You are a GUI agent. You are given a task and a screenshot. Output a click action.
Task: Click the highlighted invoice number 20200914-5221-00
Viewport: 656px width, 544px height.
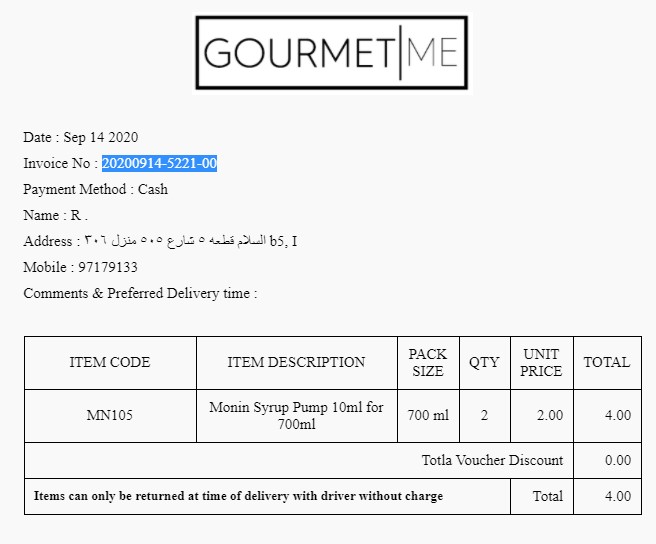[x=159, y=163]
